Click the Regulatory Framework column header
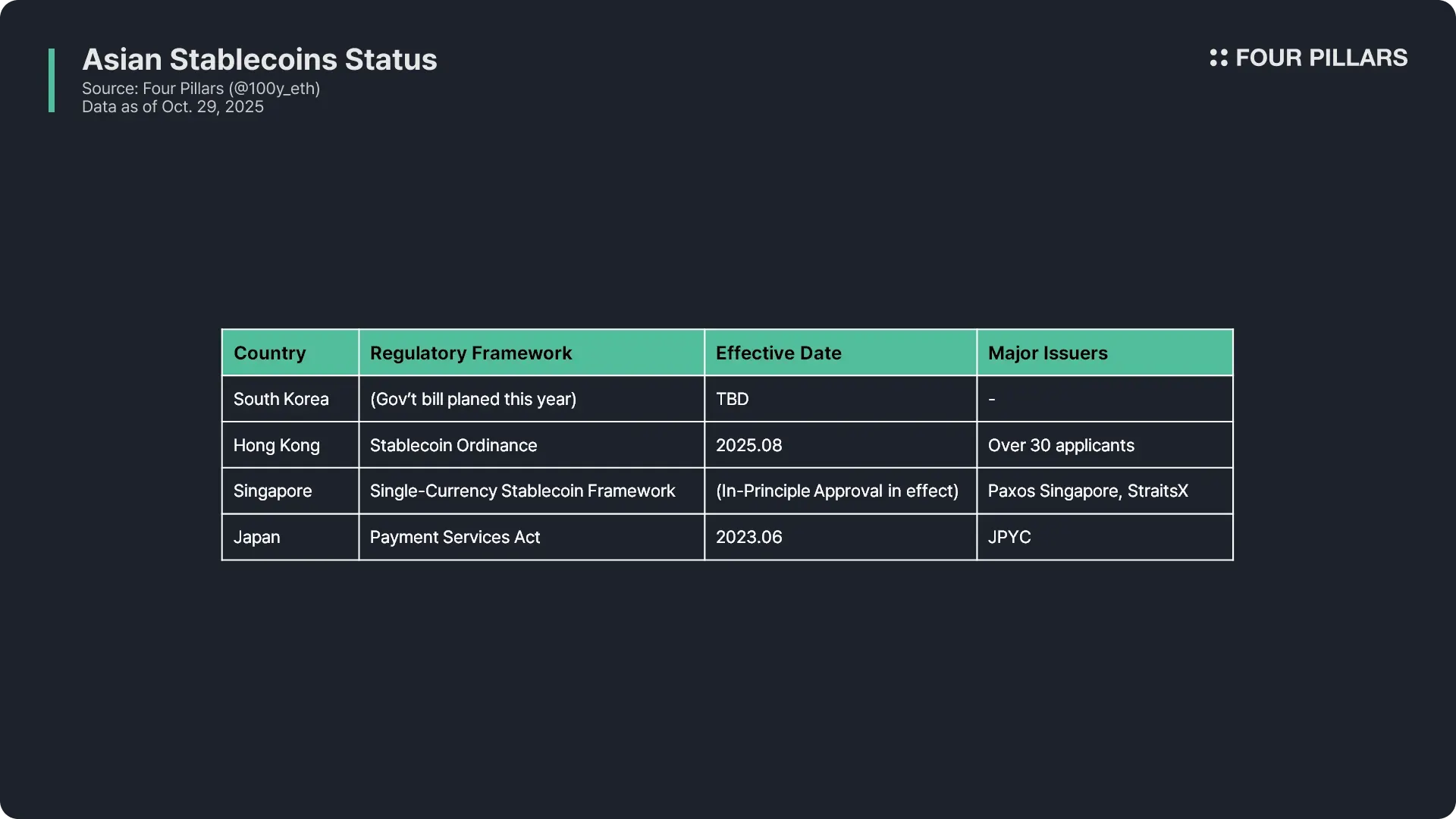Viewport: 1456px width, 819px height. click(x=471, y=353)
